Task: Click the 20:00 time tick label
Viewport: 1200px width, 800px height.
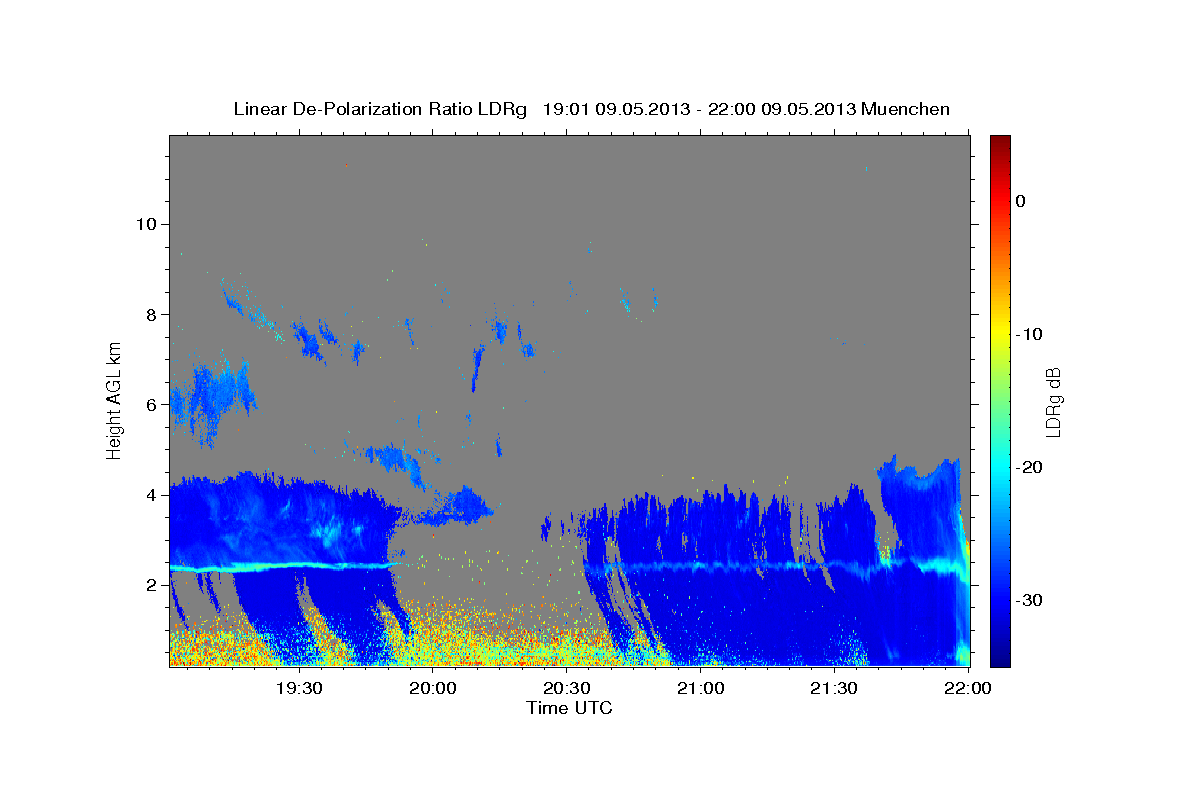Action: click(433, 688)
